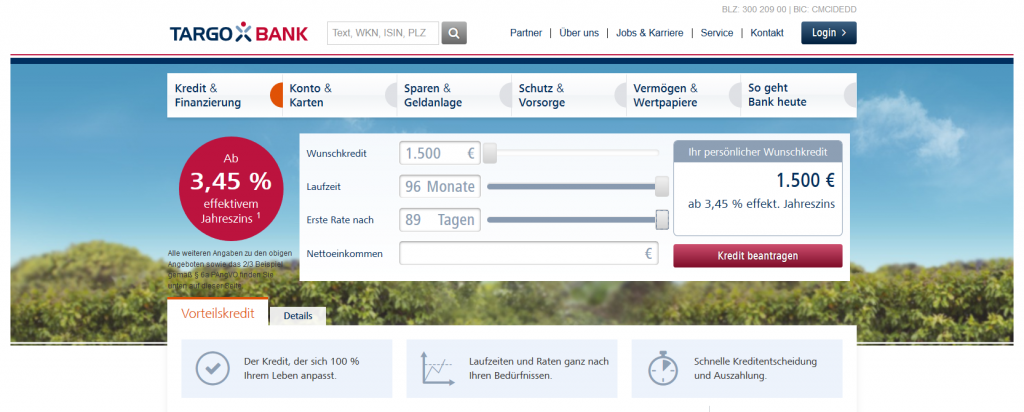
Task: Click the magnifier search button
Action: 454,33
